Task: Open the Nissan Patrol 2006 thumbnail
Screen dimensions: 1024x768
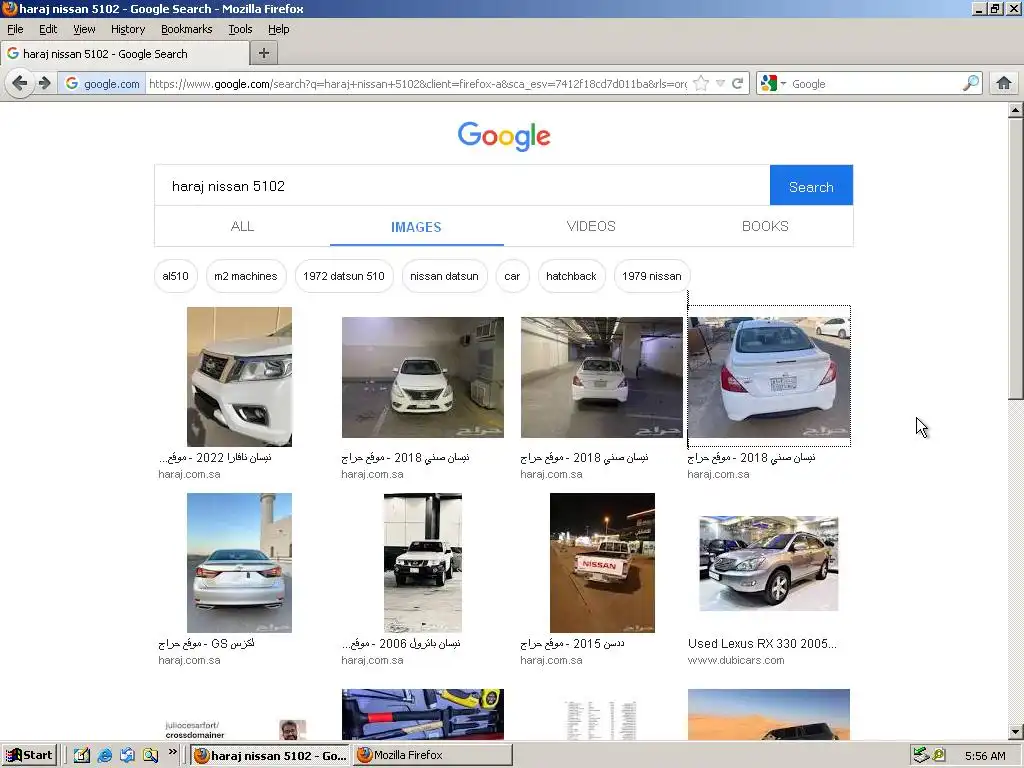Action: pyautogui.click(x=423, y=562)
